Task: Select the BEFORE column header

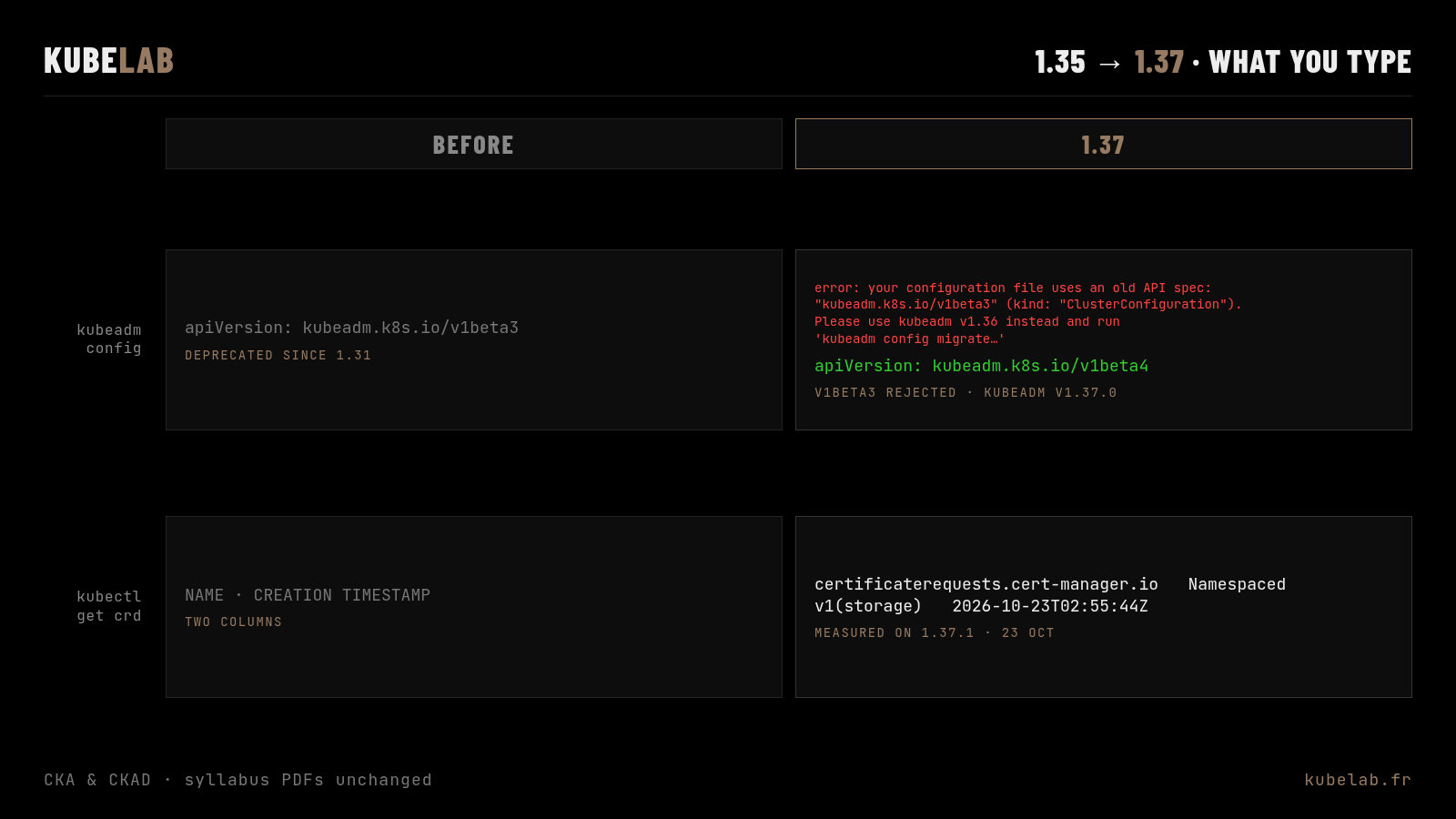Action: tap(473, 144)
